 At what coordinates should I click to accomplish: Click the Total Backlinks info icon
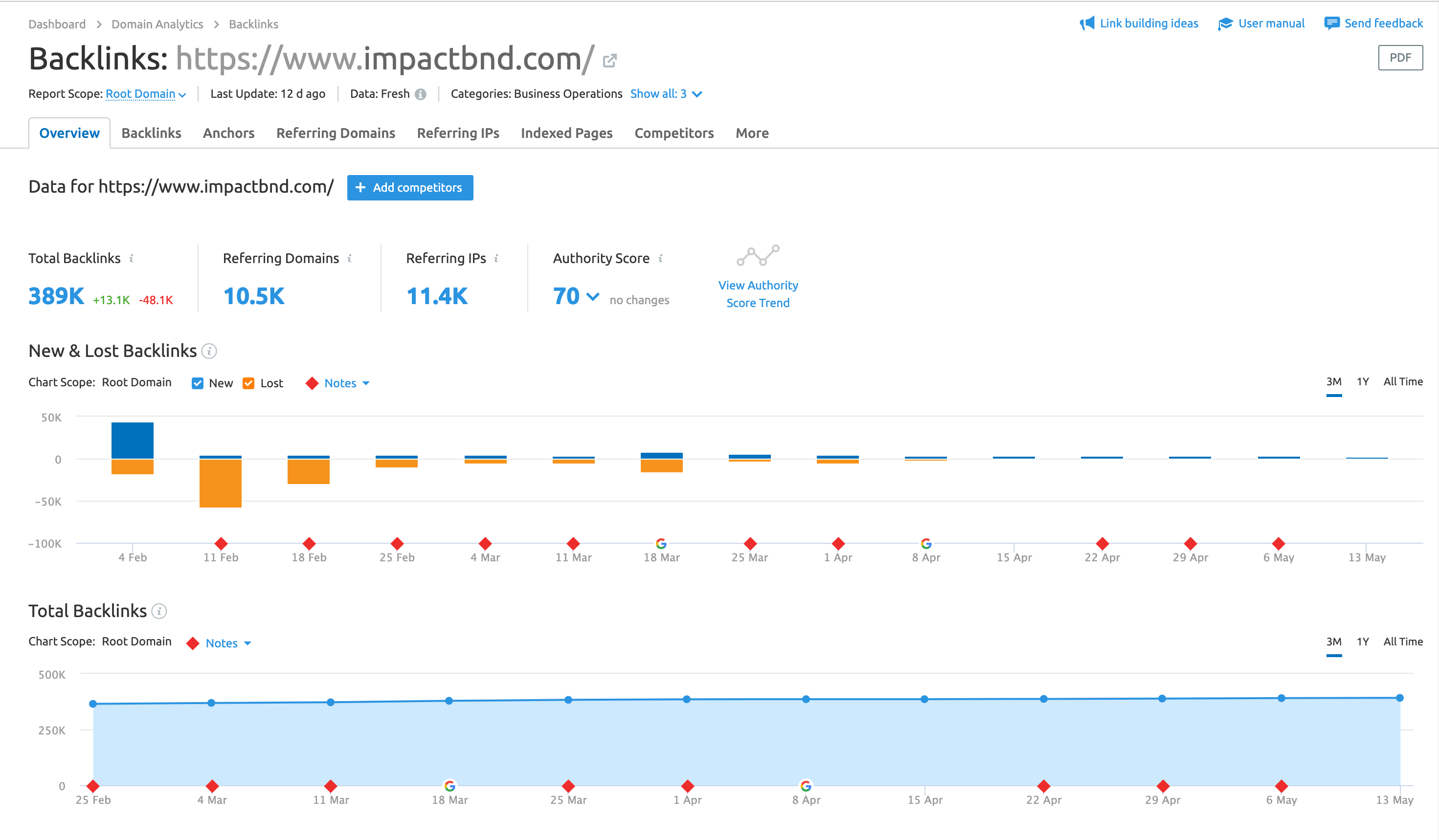[132, 258]
